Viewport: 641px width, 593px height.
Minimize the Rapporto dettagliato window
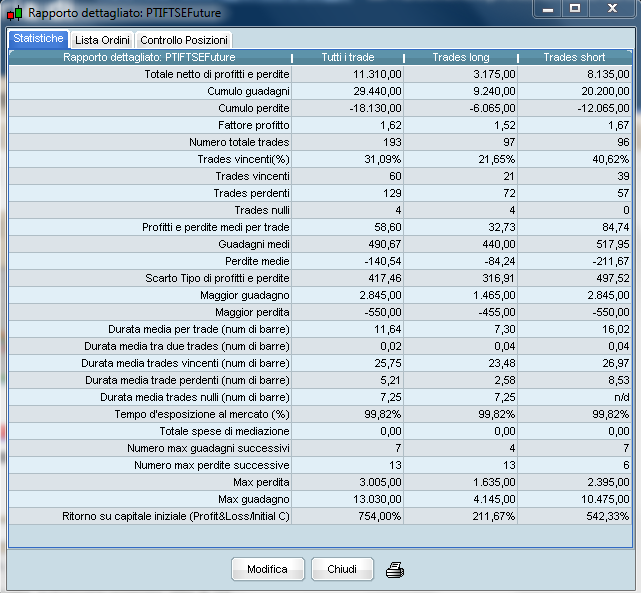pyautogui.click(x=548, y=8)
